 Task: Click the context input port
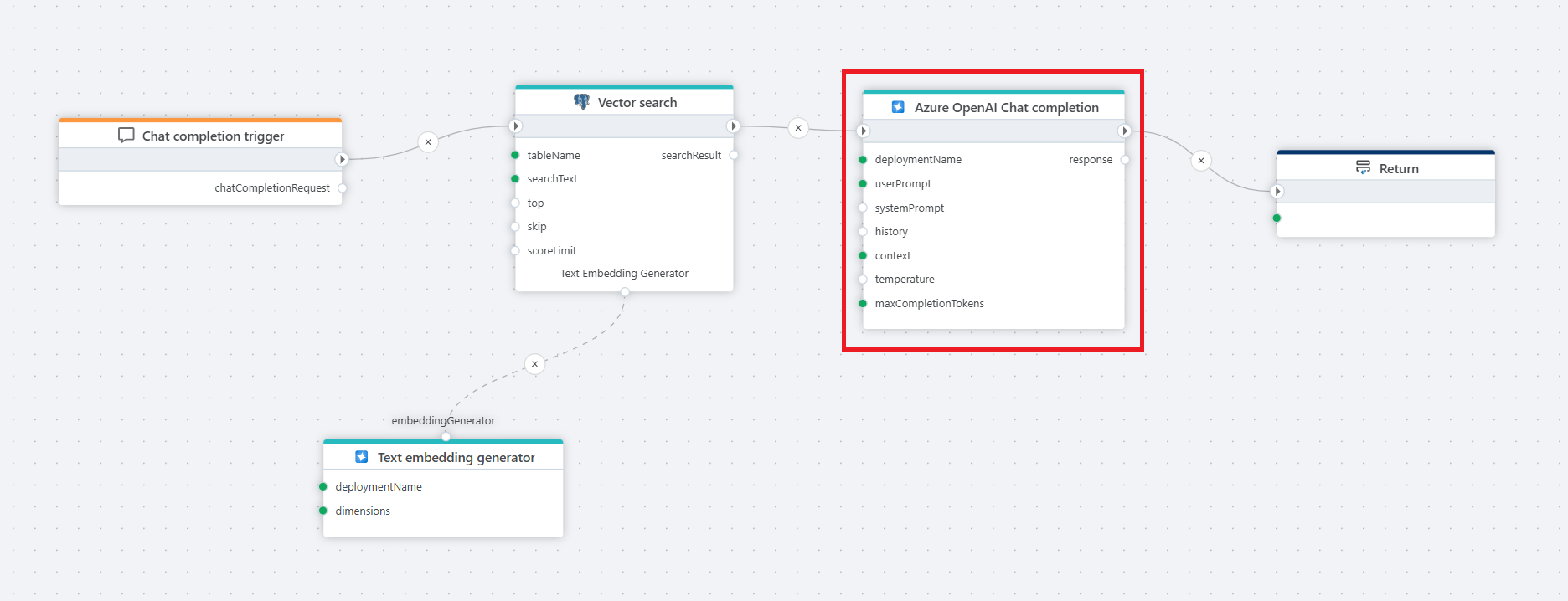click(x=863, y=255)
